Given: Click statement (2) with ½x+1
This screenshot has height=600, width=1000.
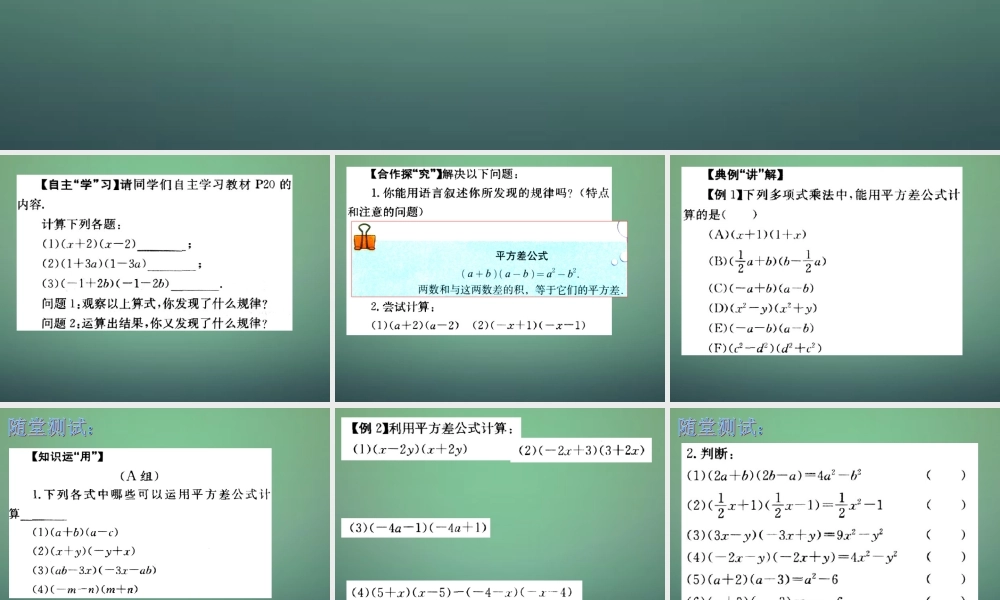Looking at the screenshot, I should point(784,505).
